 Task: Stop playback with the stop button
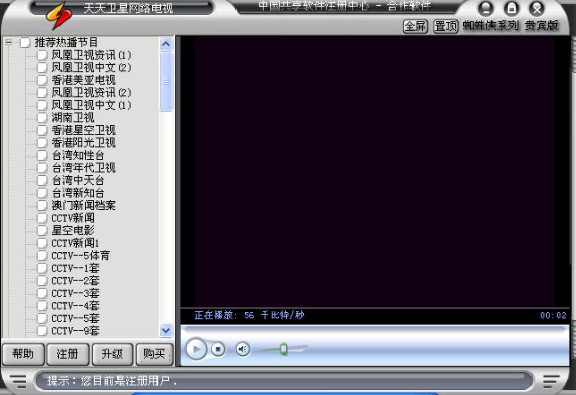click(218, 349)
